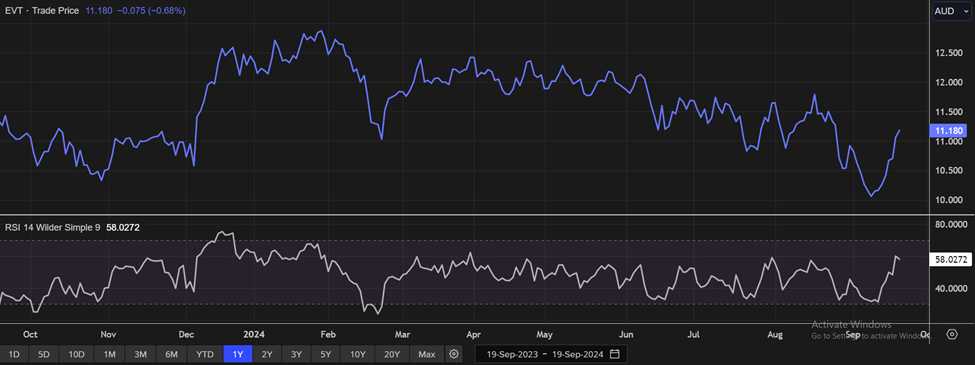Select the active 1Y range
Image resolution: width=975 pixels, height=365 pixels.
point(238,354)
